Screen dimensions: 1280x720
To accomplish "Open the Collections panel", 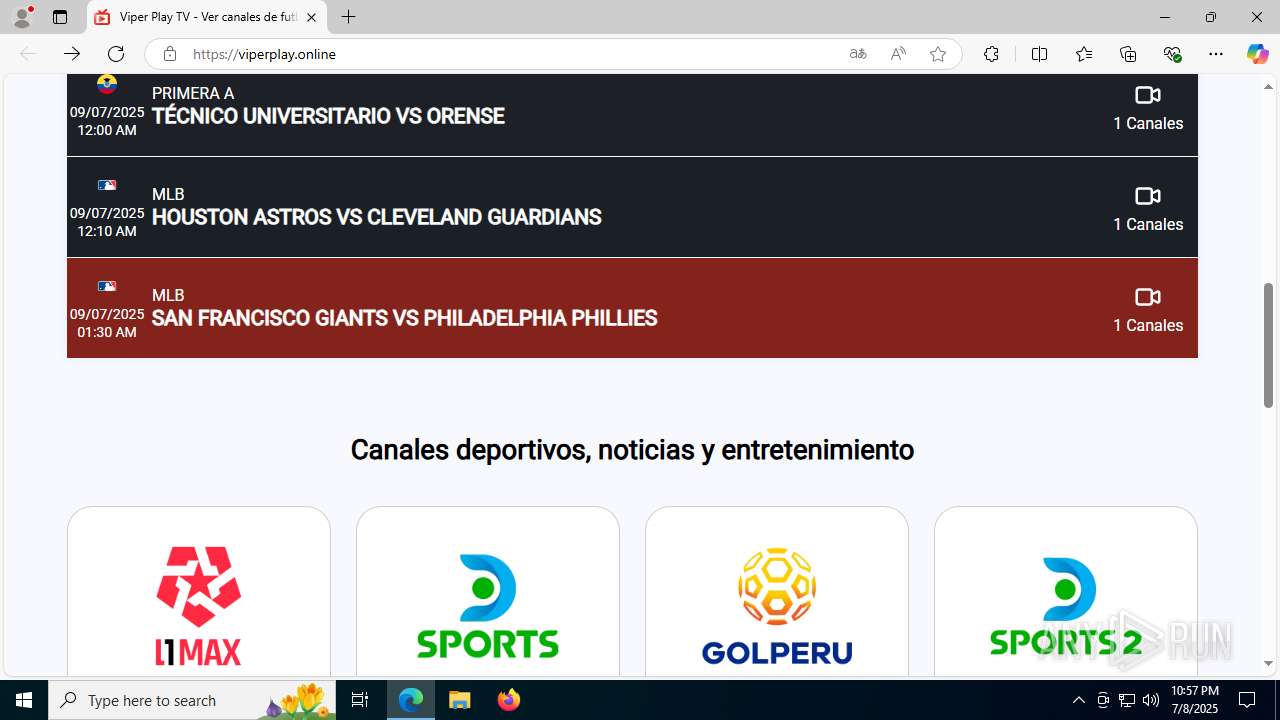I will tap(1128, 54).
